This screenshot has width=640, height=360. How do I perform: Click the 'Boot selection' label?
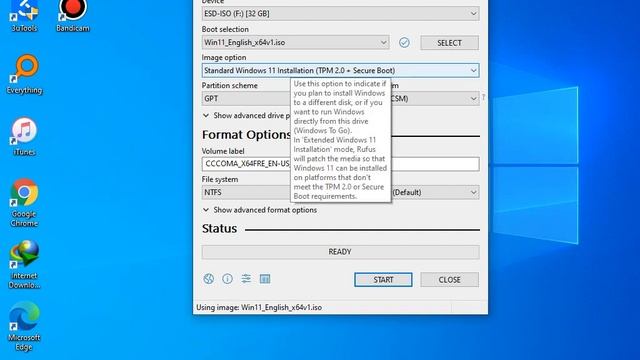(x=225, y=29)
